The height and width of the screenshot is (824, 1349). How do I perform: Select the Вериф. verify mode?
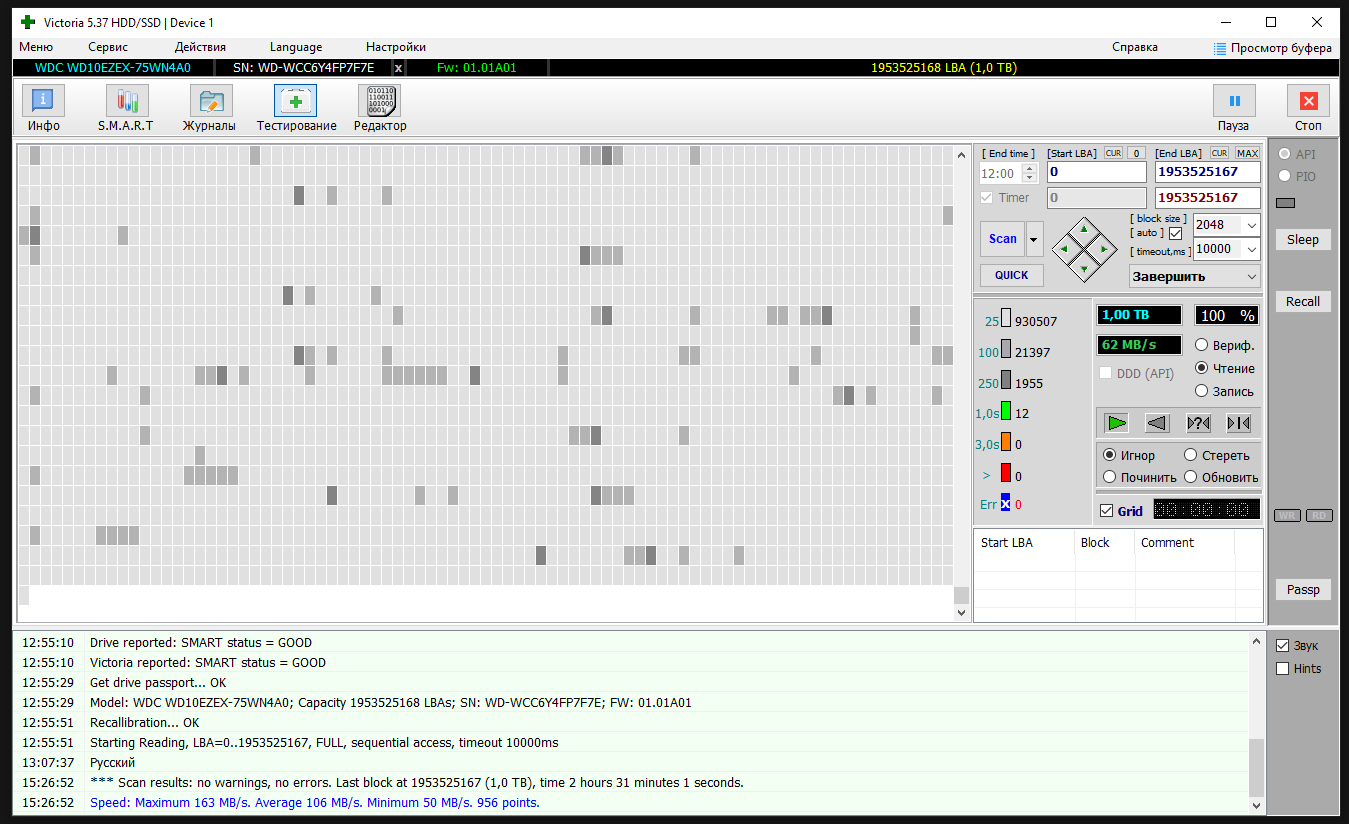pos(1202,345)
